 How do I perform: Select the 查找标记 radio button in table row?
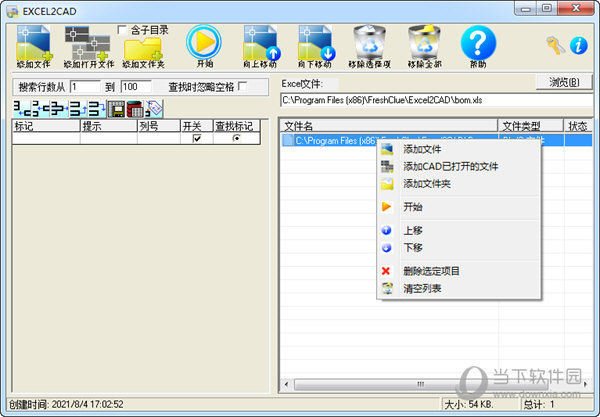coord(236,138)
